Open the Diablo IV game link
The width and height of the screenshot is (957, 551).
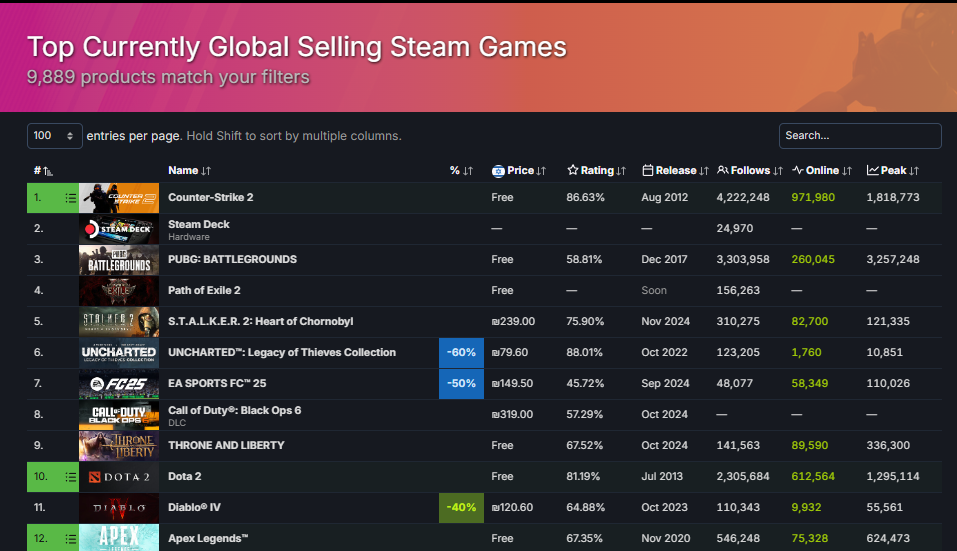click(x=194, y=508)
